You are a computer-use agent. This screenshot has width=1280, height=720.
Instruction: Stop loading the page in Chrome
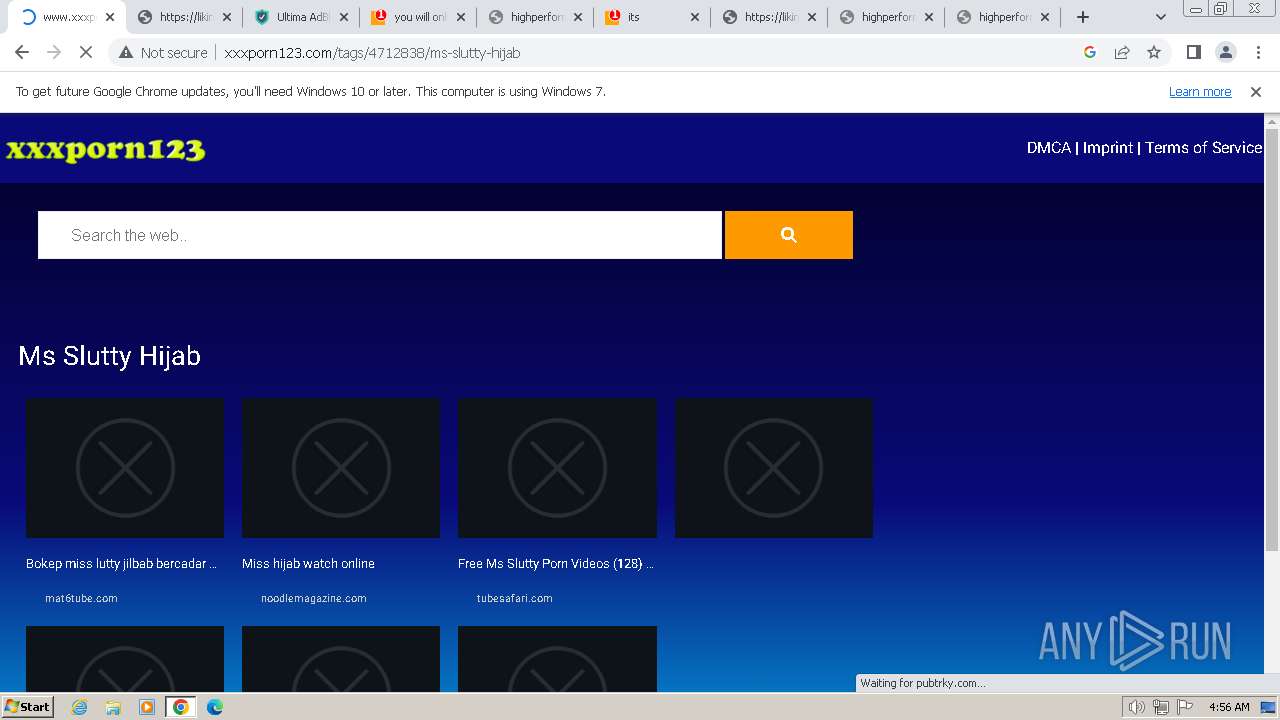86,52
